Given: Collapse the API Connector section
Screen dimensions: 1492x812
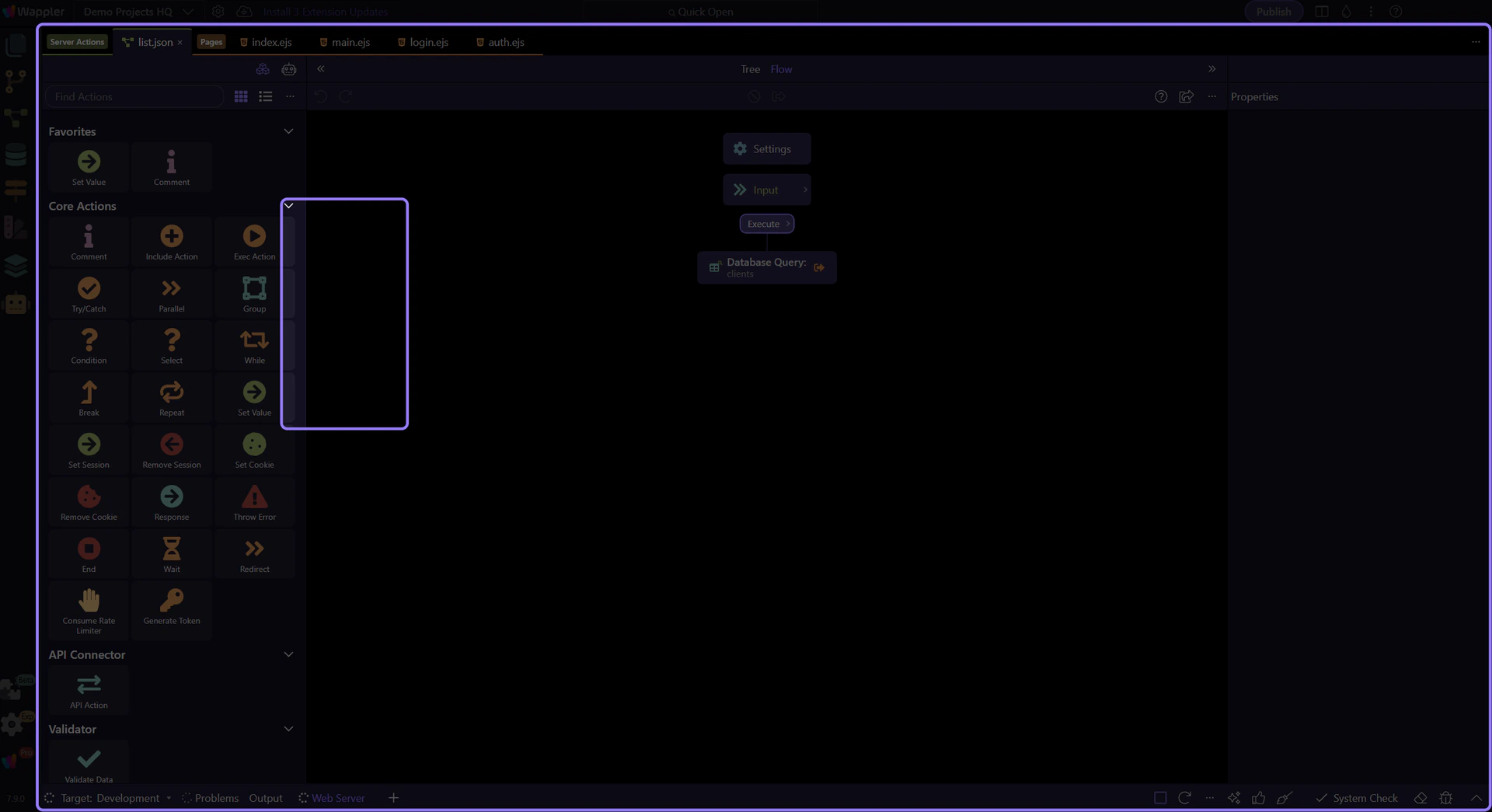Looking at the screenshot, I should tap(288, 654).
